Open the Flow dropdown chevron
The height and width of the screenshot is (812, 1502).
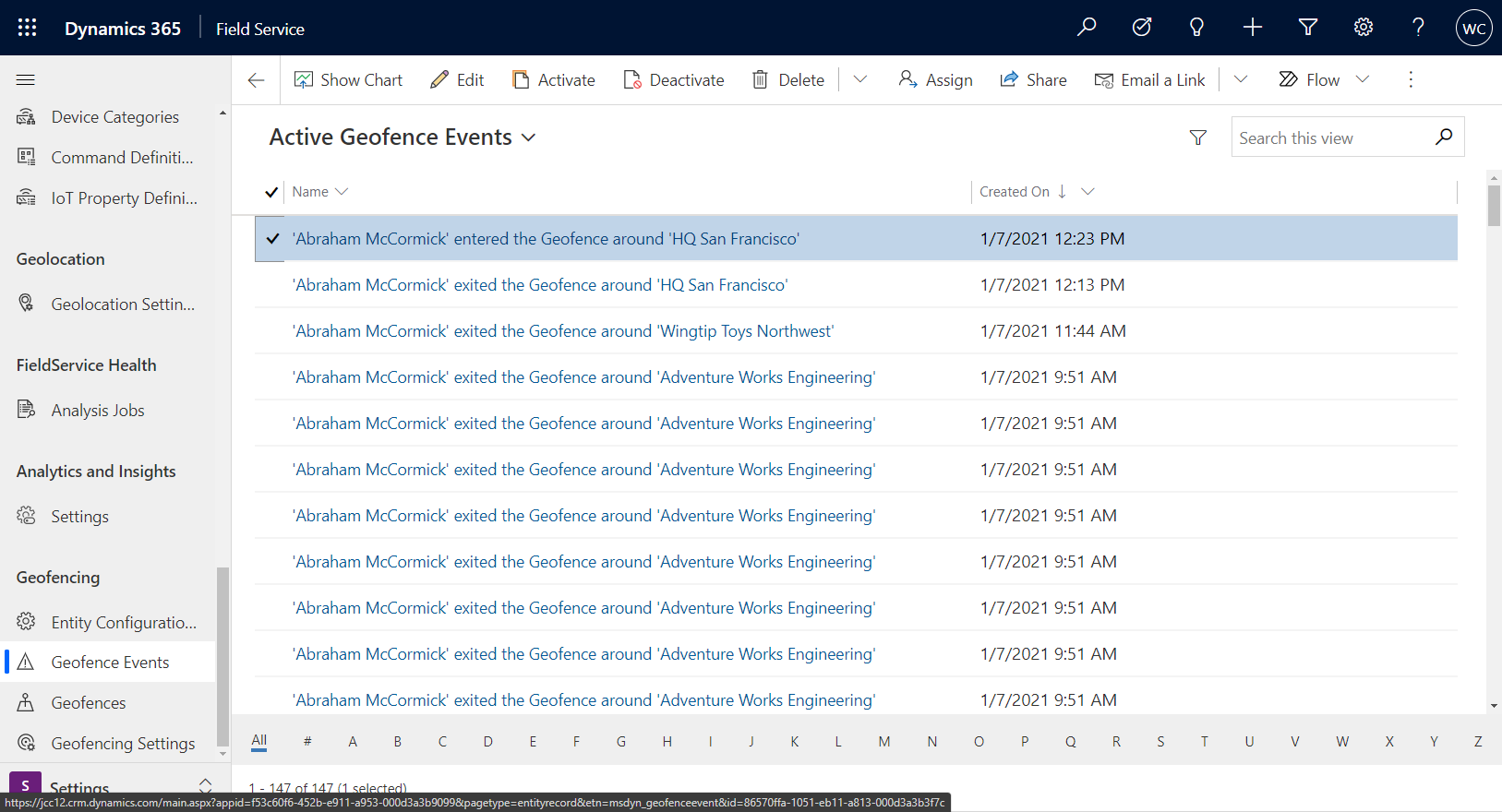click(1363, 79)
